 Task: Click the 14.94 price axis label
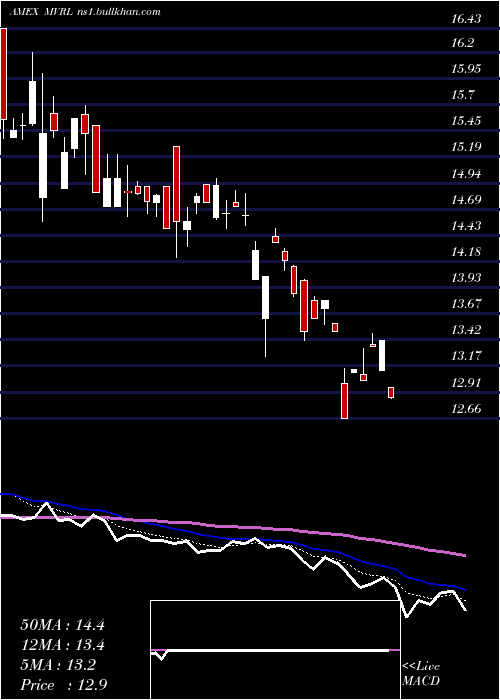pos(466,174)
